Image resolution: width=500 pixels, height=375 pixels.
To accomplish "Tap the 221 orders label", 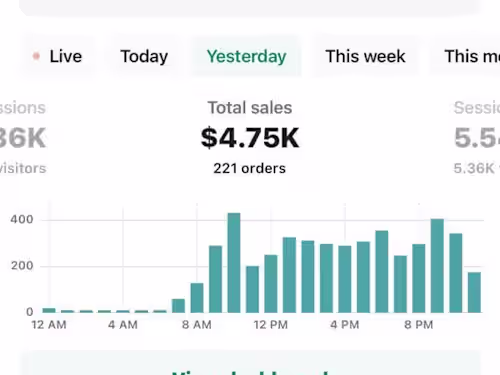I will pyautogui.click(x=250, y=168).
